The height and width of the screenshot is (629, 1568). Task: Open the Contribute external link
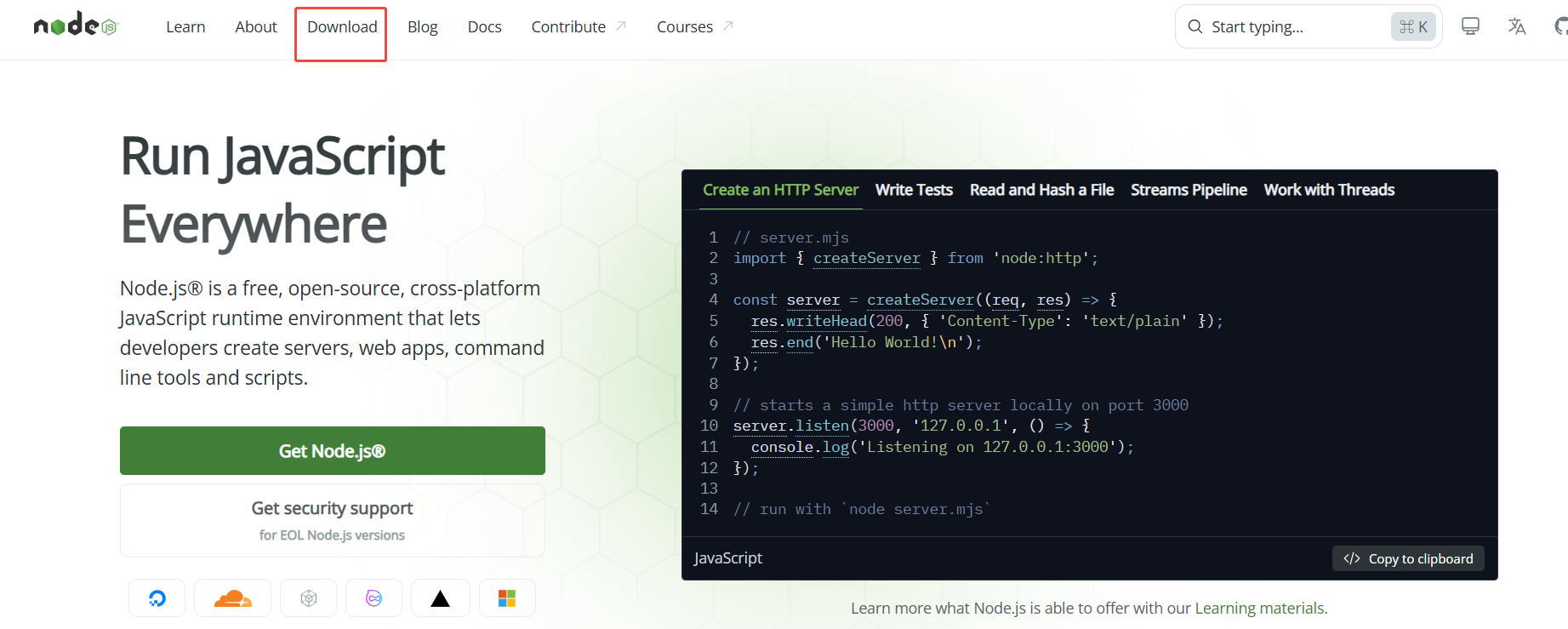579,27
